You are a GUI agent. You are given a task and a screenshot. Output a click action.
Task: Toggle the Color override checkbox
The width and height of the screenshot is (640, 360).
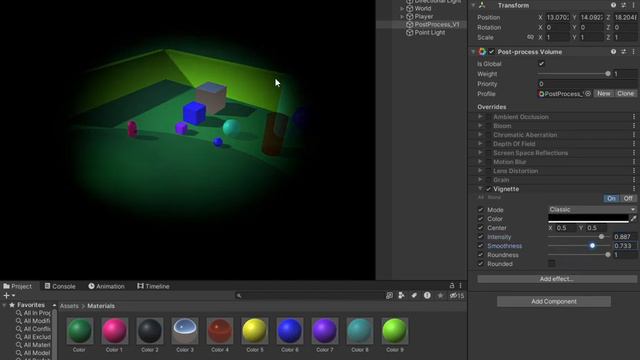480,219
